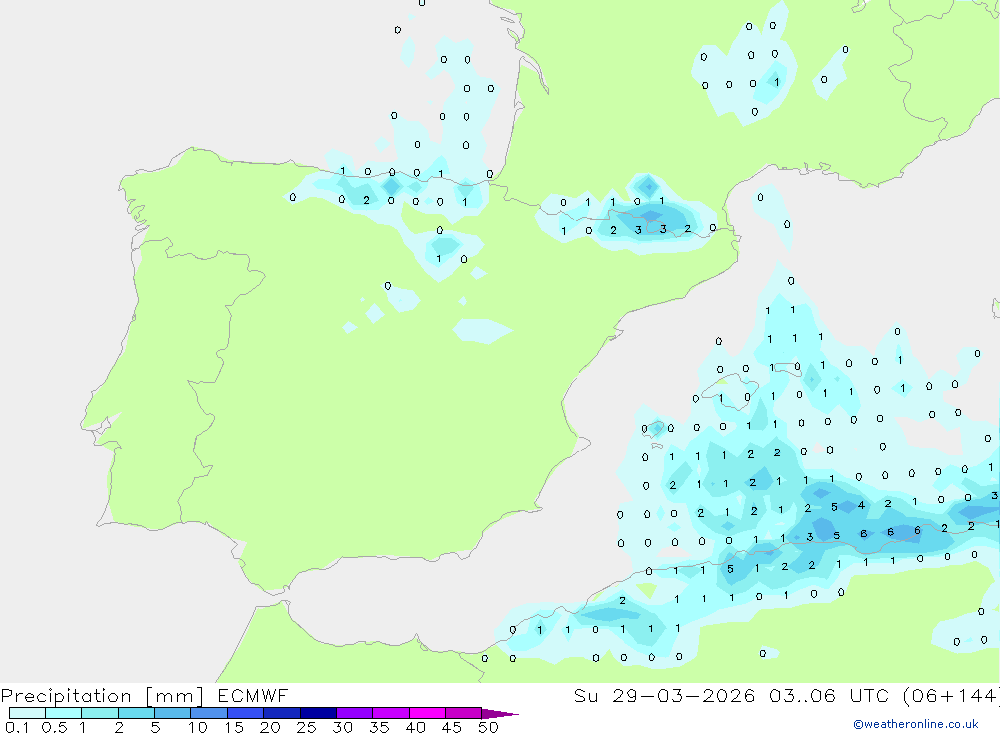Screen dimensions: 1000x733
Task: Click the legend label '40'
Action: (415, 727)
